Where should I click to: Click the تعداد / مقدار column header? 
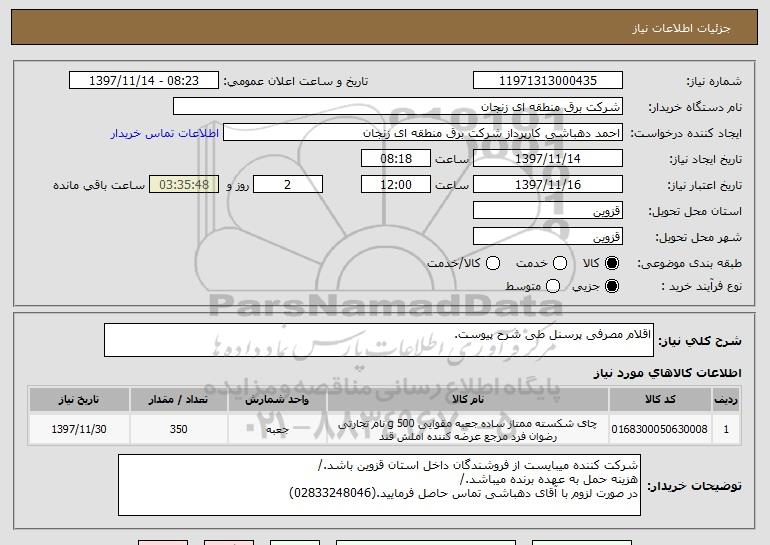(x=178, y=399)
